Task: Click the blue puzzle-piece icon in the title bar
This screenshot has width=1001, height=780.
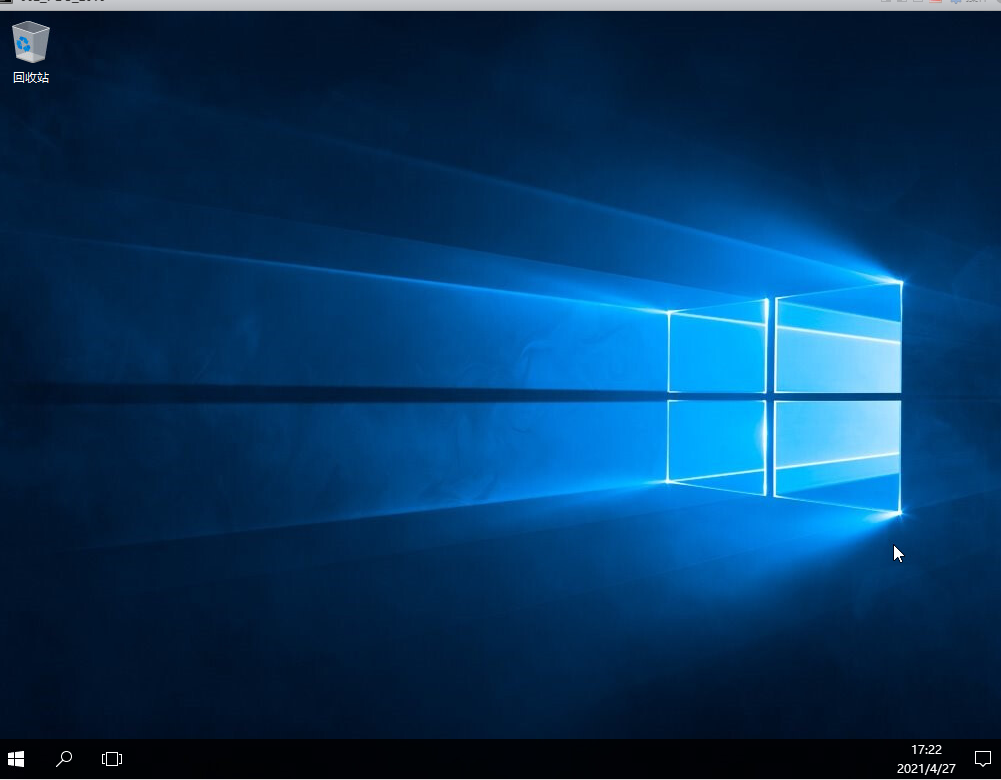Action: [955, 3]
